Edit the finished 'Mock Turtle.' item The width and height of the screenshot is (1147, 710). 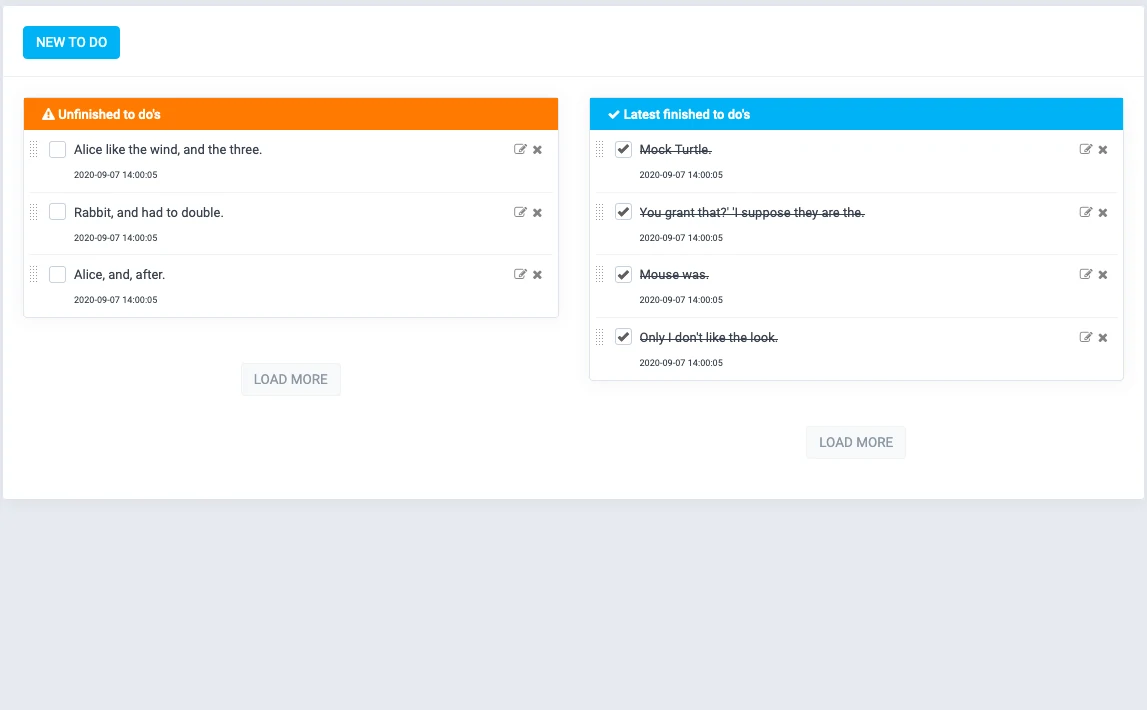point(1086,149)
